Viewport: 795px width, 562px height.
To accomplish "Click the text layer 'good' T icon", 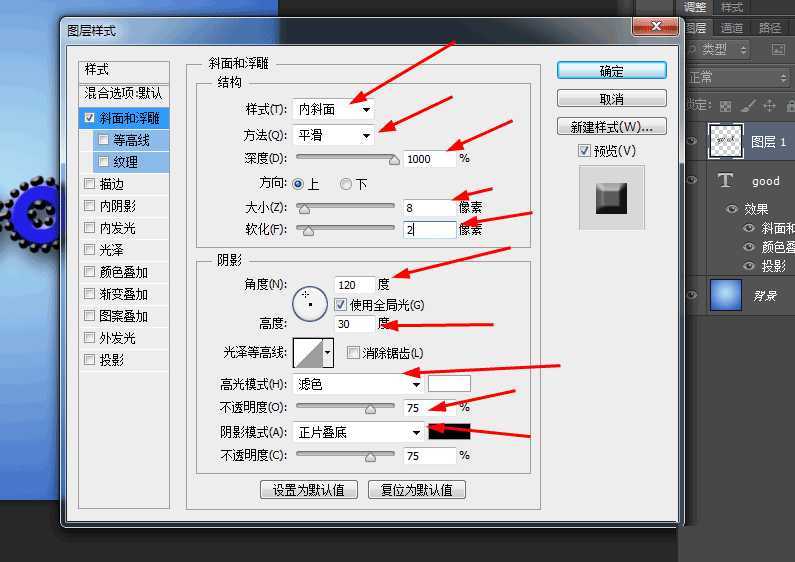I will [x=726, y=181].
